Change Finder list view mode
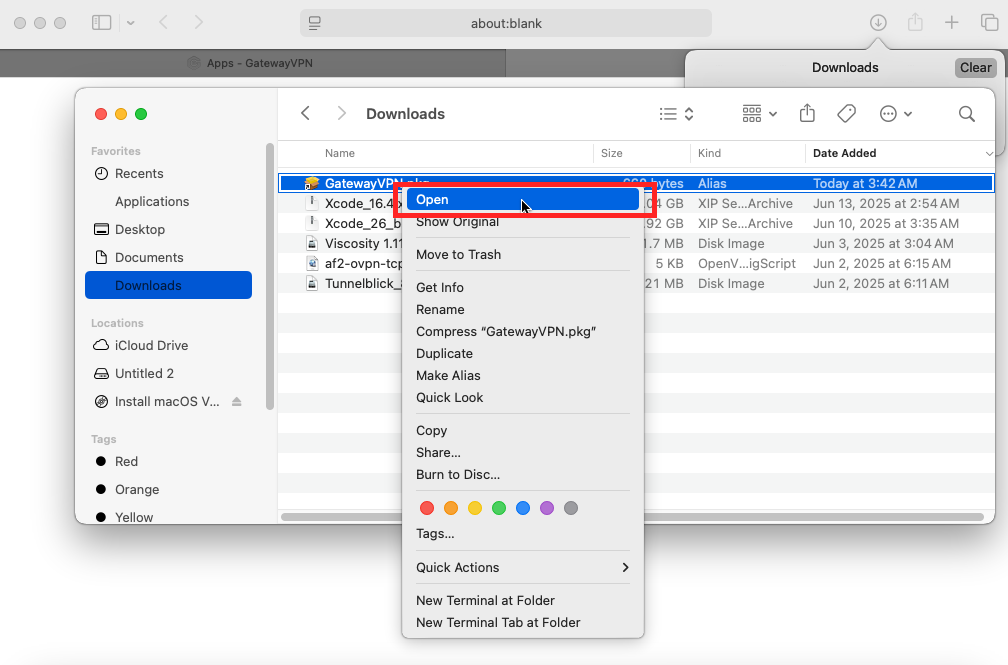The width and height of the screenshot is (1008, 665). click(676, 114)
